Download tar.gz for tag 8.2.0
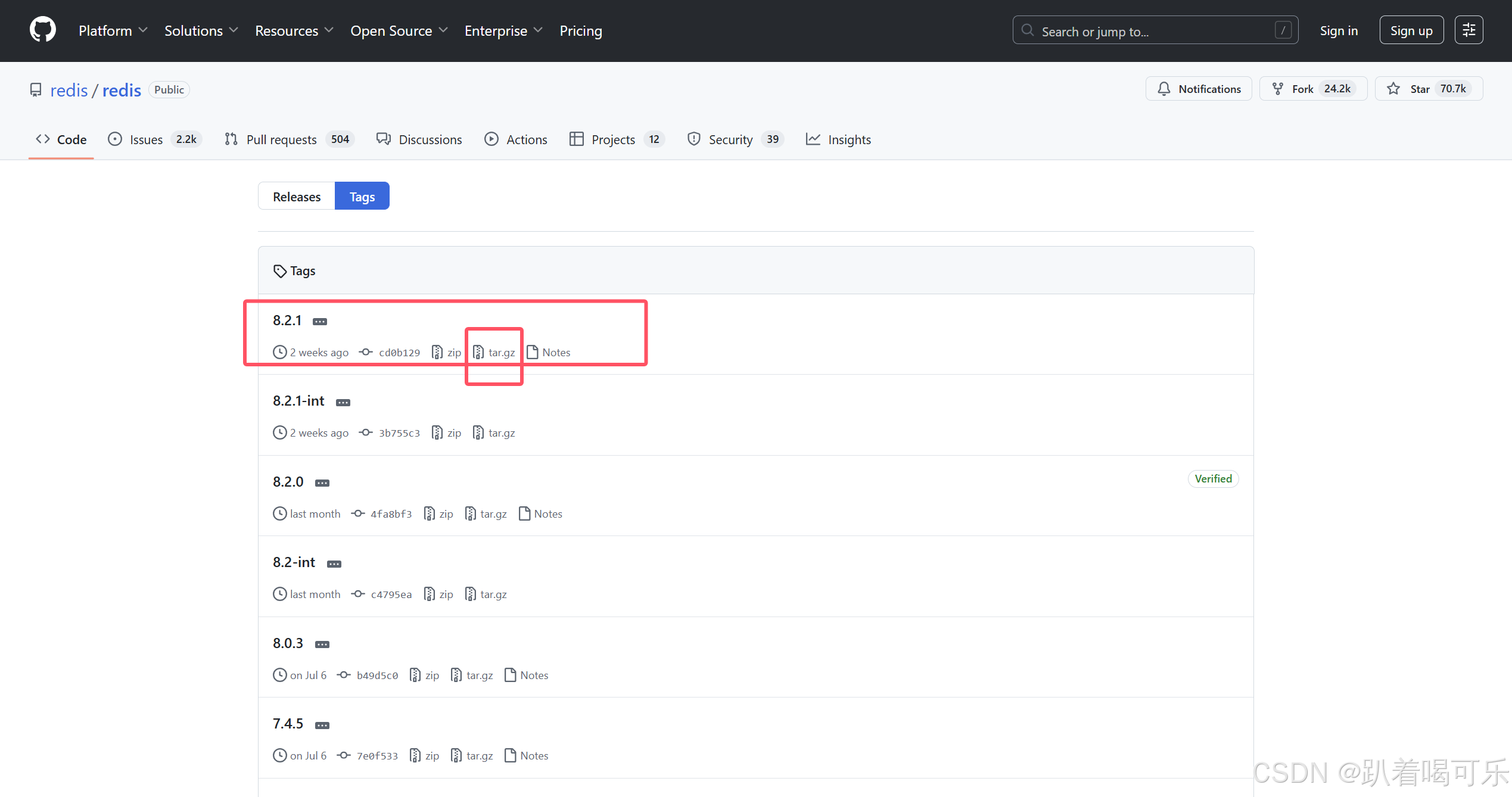This screenshot has width=1512, height=797. (x=486, y=513)
